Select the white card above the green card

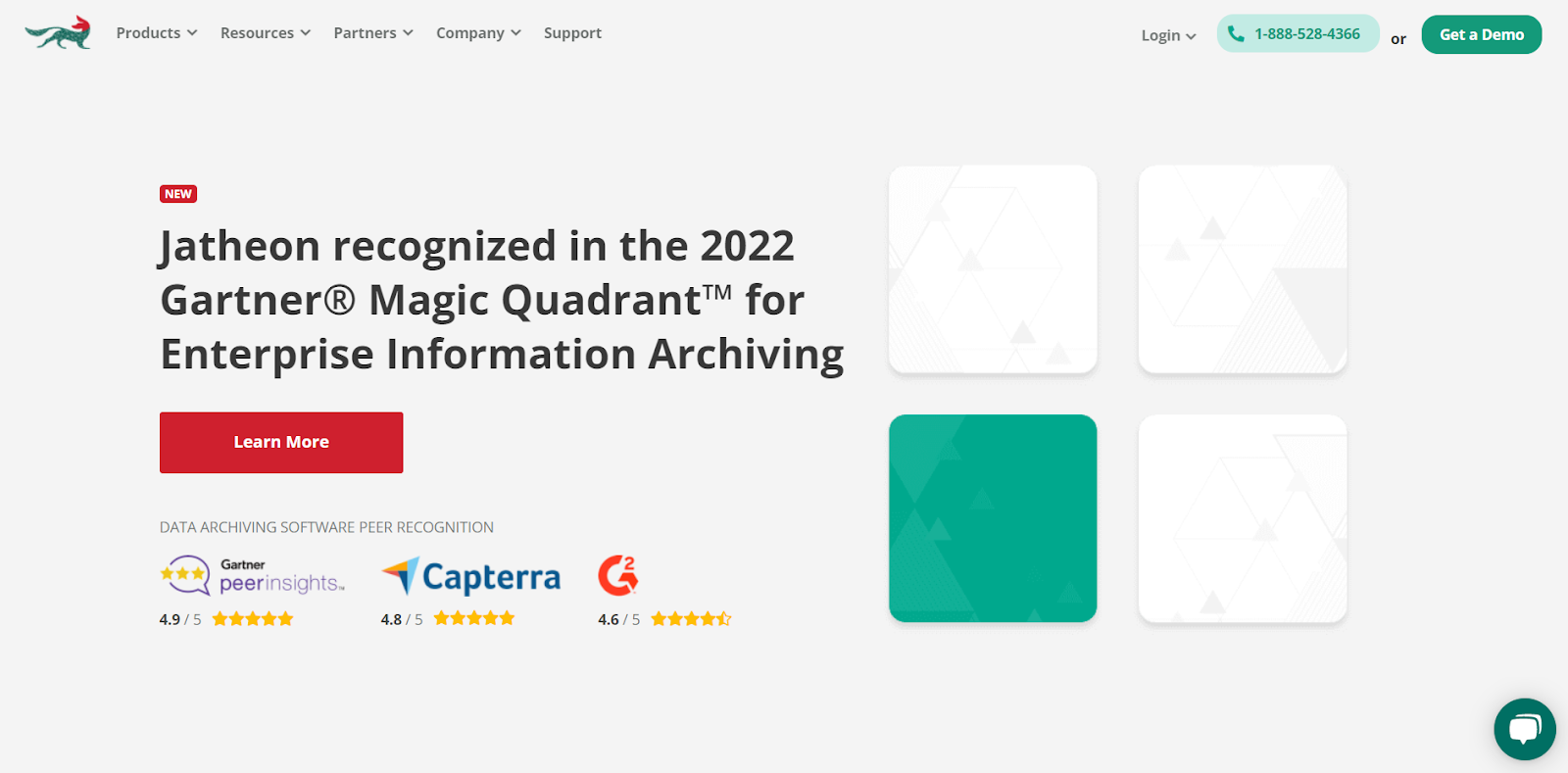(993, 268)
